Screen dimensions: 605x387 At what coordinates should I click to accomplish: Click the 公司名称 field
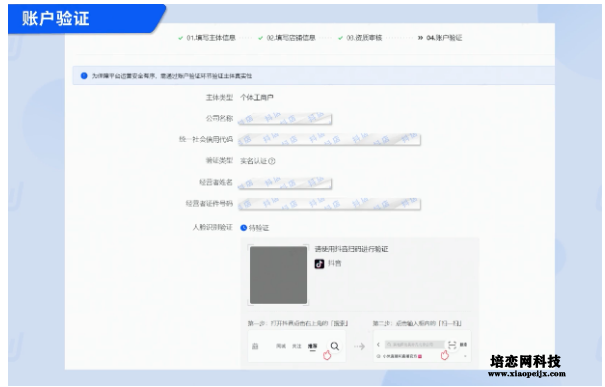285,119
